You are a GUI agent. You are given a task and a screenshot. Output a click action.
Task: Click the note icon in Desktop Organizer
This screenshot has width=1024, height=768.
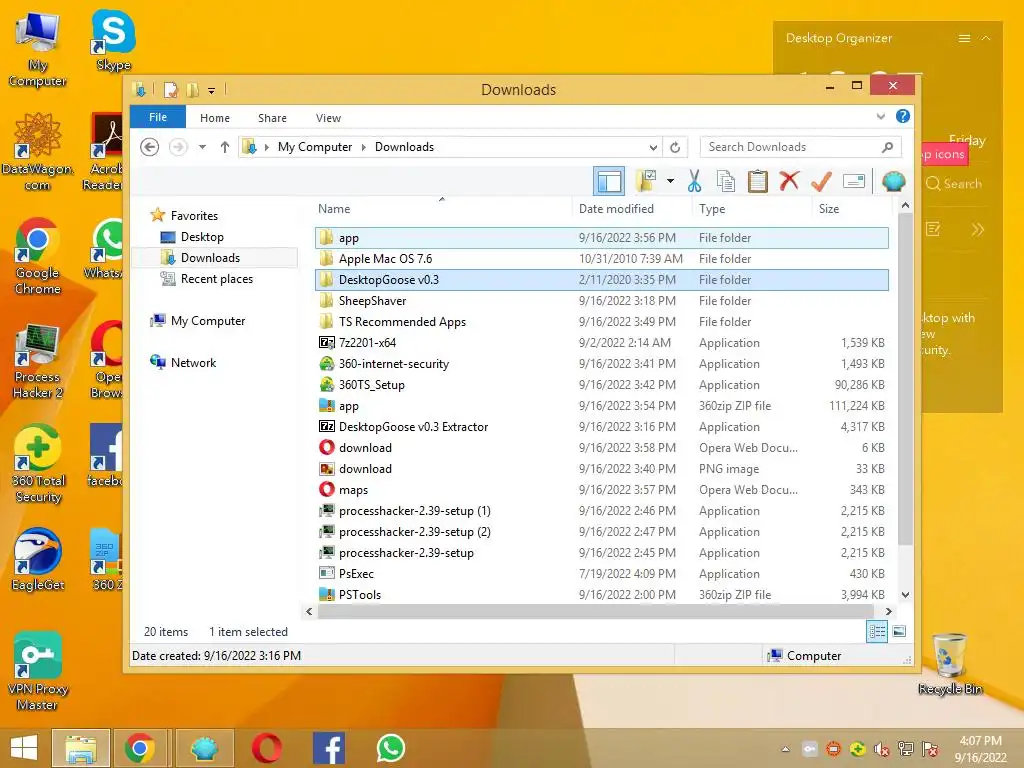pyautogui.click(x=933, y=229)
